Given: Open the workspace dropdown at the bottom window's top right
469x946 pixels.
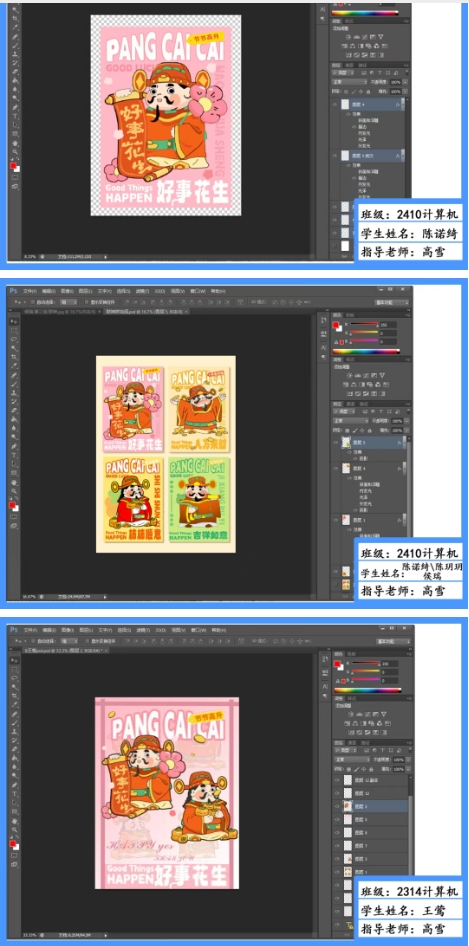Looking at the screenshot, I should coord(394,641).
